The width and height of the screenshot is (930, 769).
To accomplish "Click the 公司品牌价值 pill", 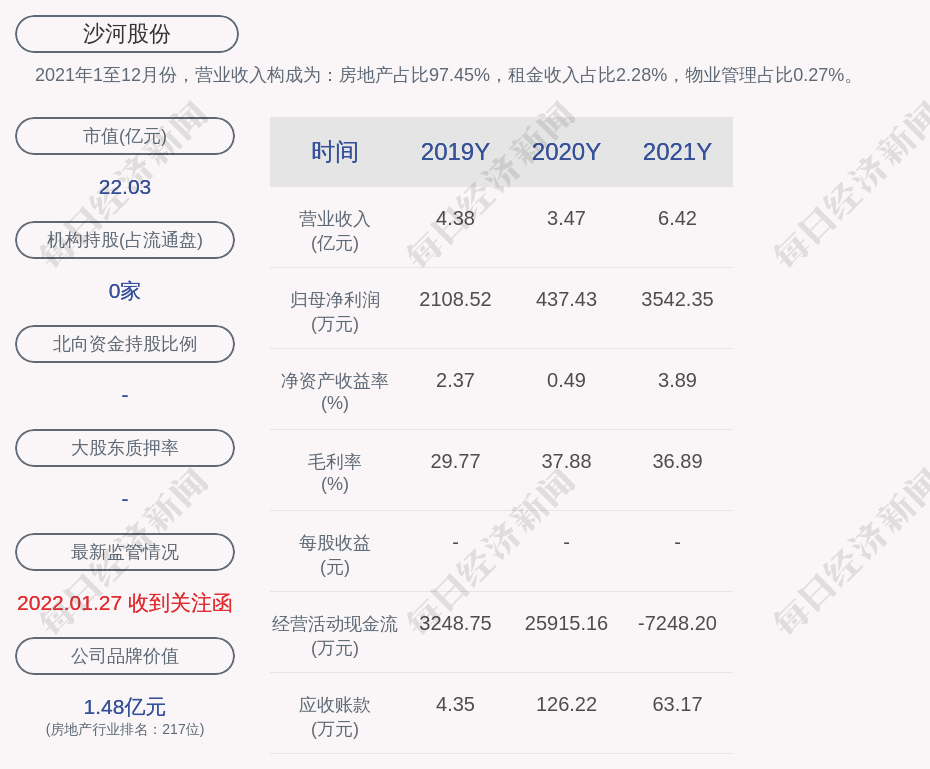I will pos(125,656).
